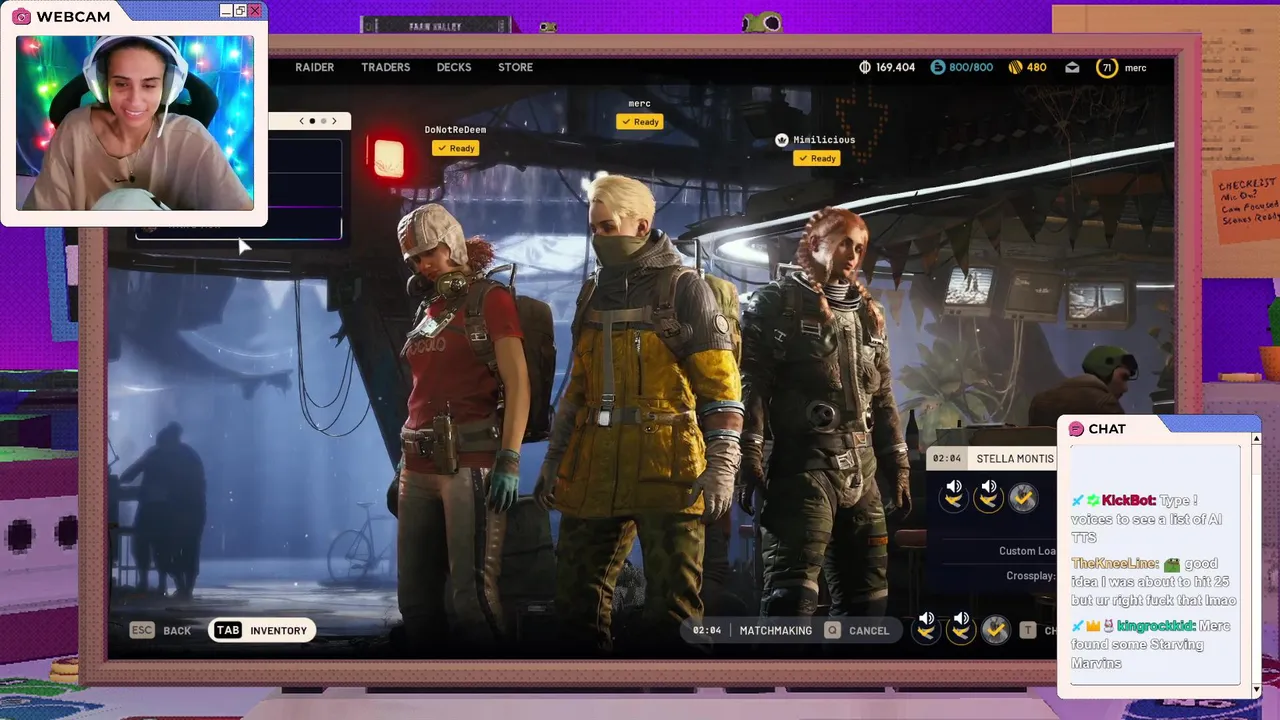The height and width of the screenshot is (720, 1280).
Task: Click KickBot username in chat
Action: pos(1128,500)
